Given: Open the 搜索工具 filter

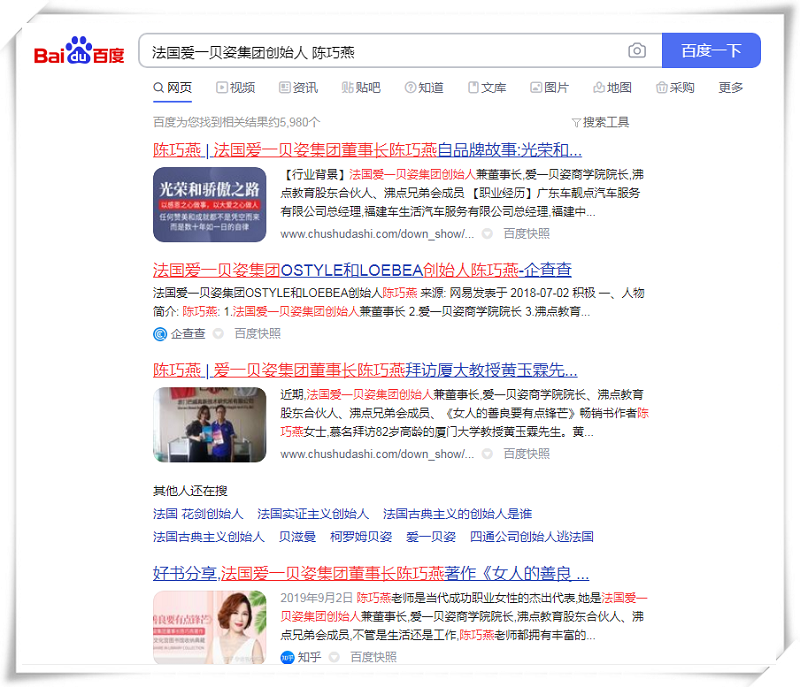Looking at the screenshot, I should point(600,122).
